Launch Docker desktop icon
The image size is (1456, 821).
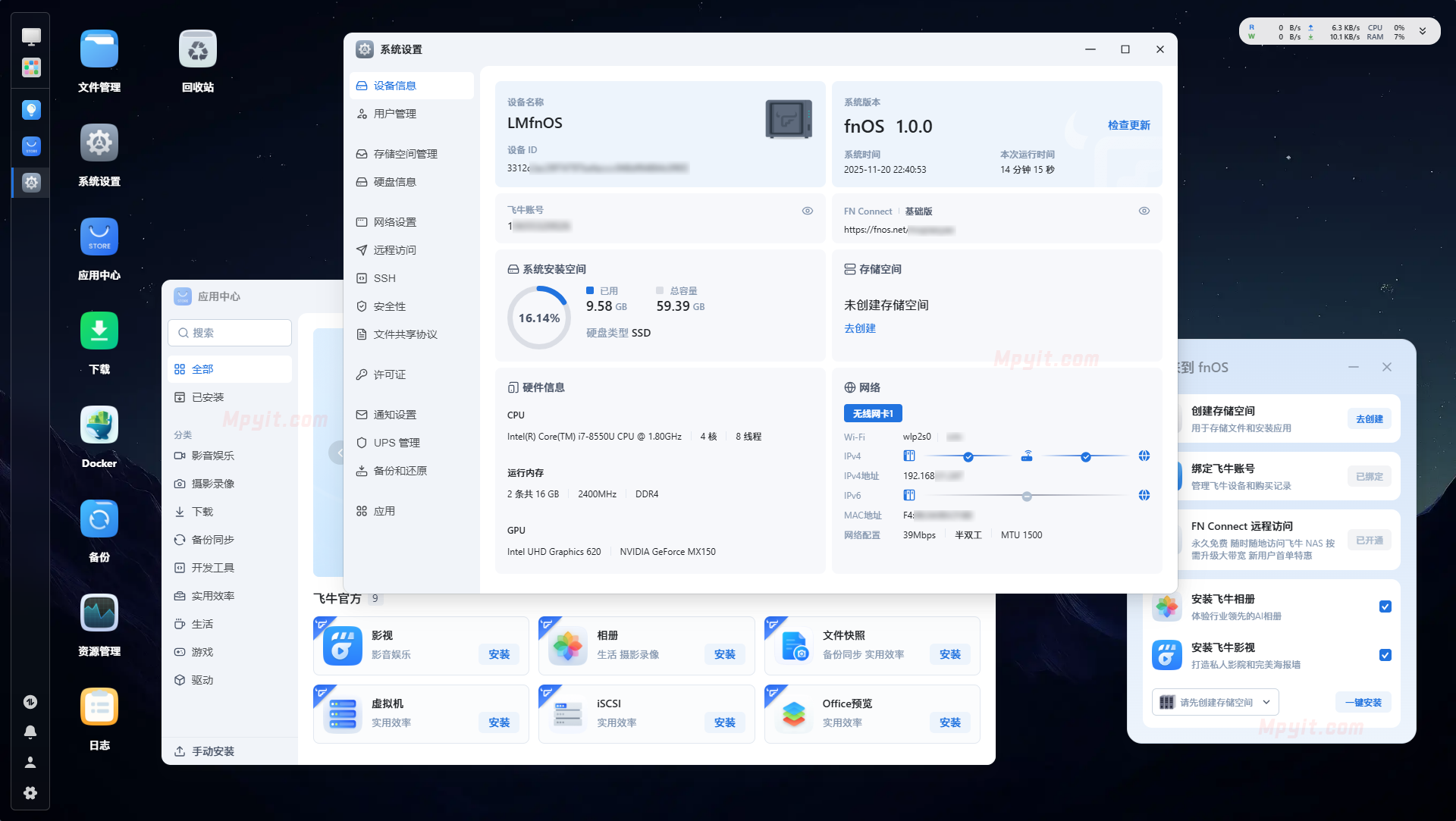99,425
